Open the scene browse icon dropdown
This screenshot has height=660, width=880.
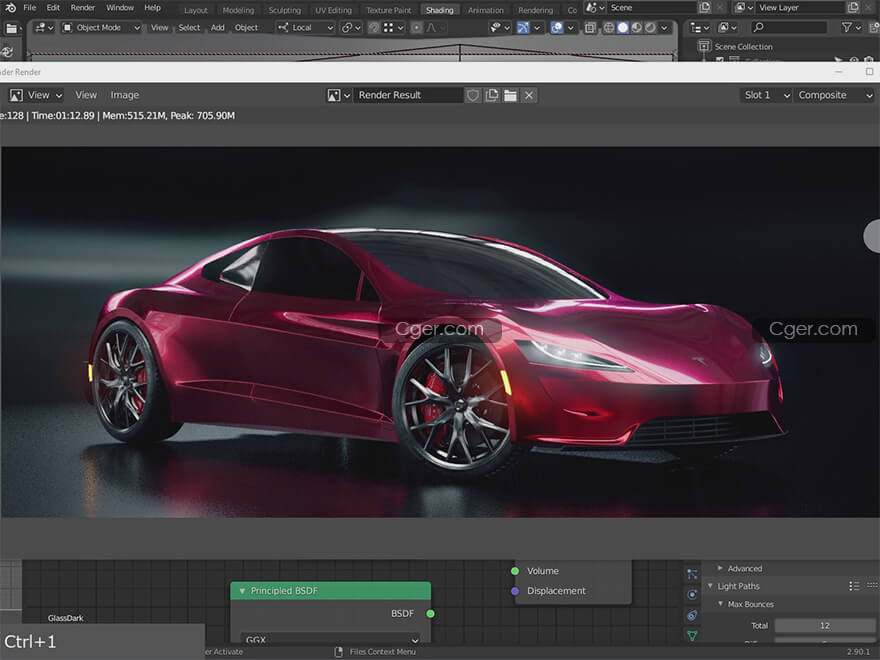[595, 8]
